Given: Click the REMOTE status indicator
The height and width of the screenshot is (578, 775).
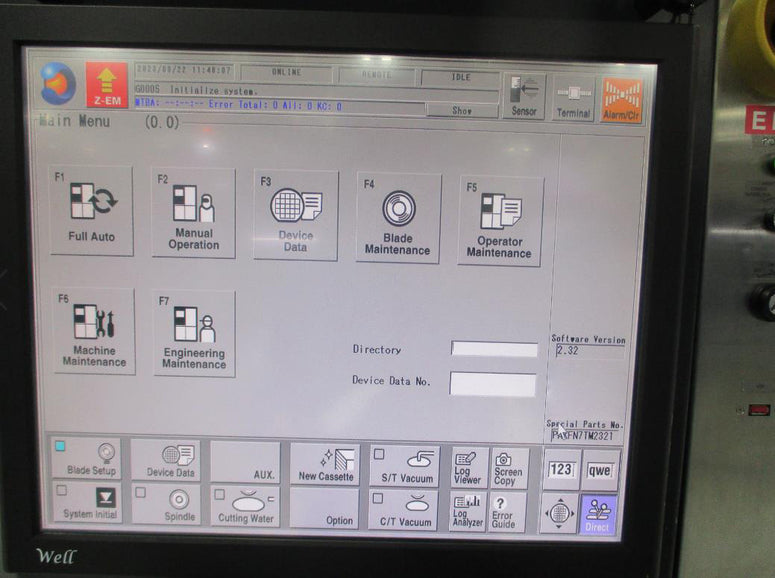Looking at the screenshot, I should coord(377,75).
